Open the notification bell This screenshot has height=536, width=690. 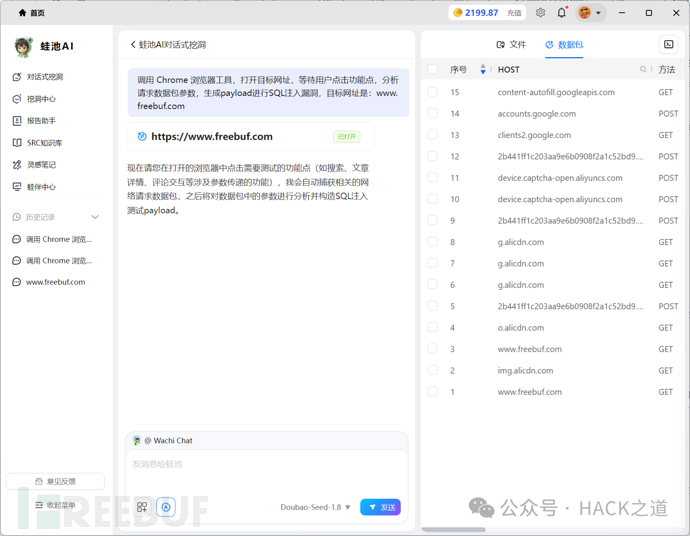click(x=562, y=13)
